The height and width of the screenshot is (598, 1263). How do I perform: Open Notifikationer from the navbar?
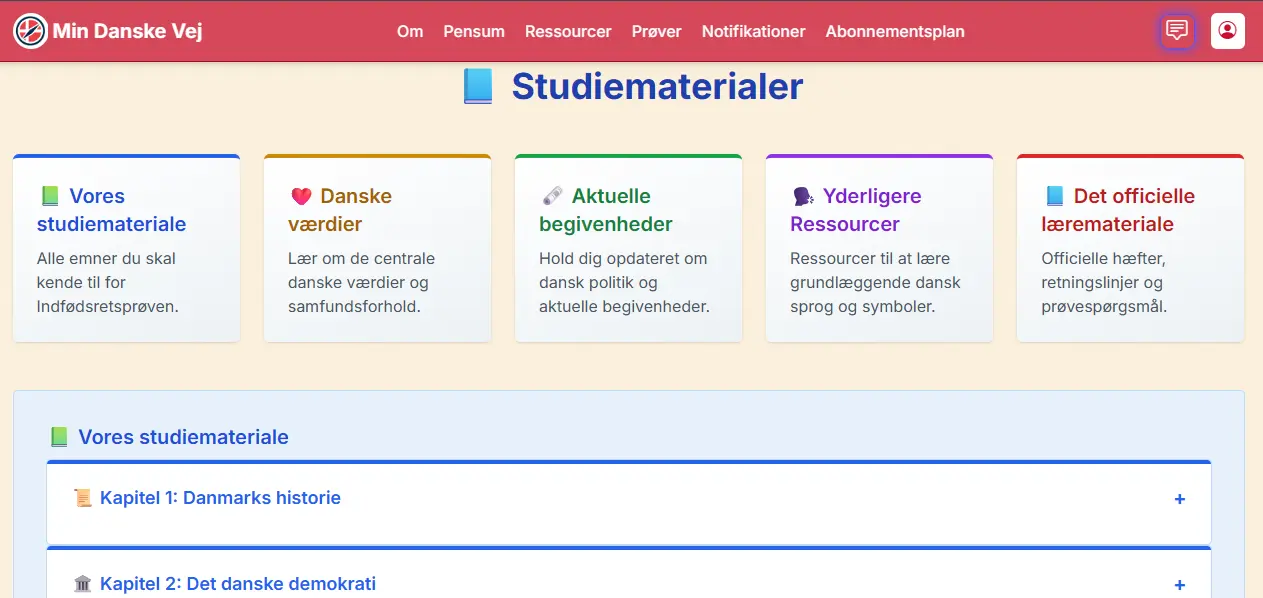pos(753,31)
